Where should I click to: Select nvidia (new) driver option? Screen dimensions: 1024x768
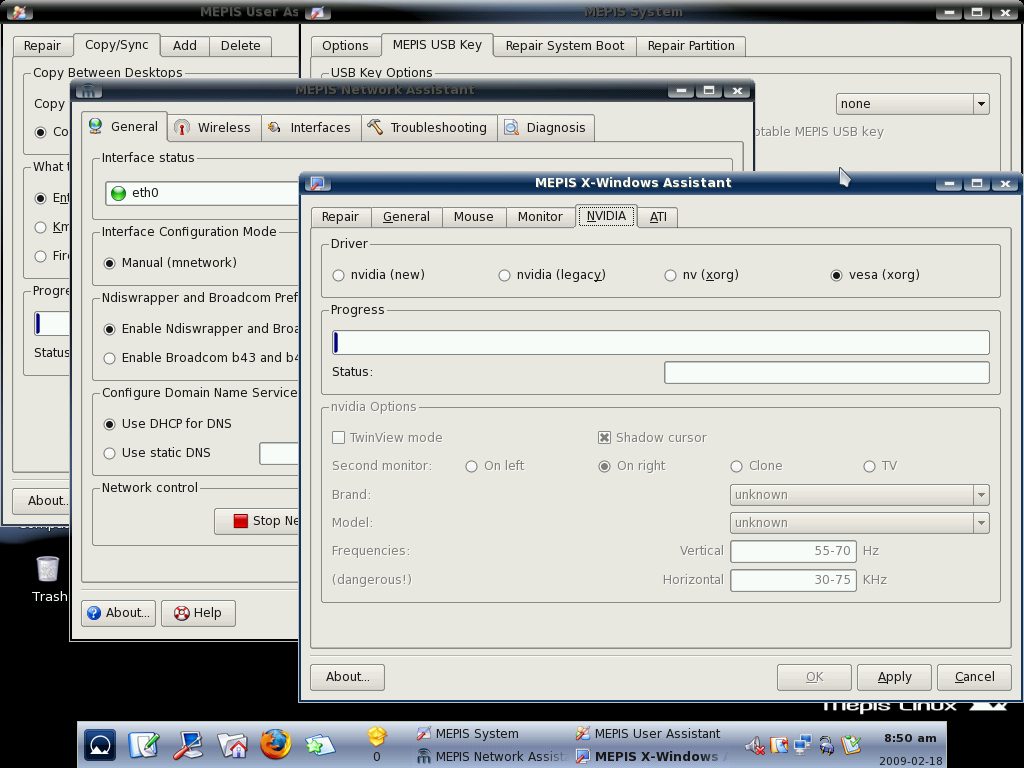379,275
